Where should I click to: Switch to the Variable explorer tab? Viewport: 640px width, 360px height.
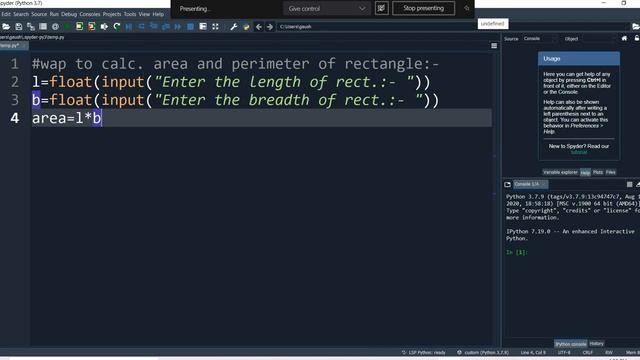(560, 172)
